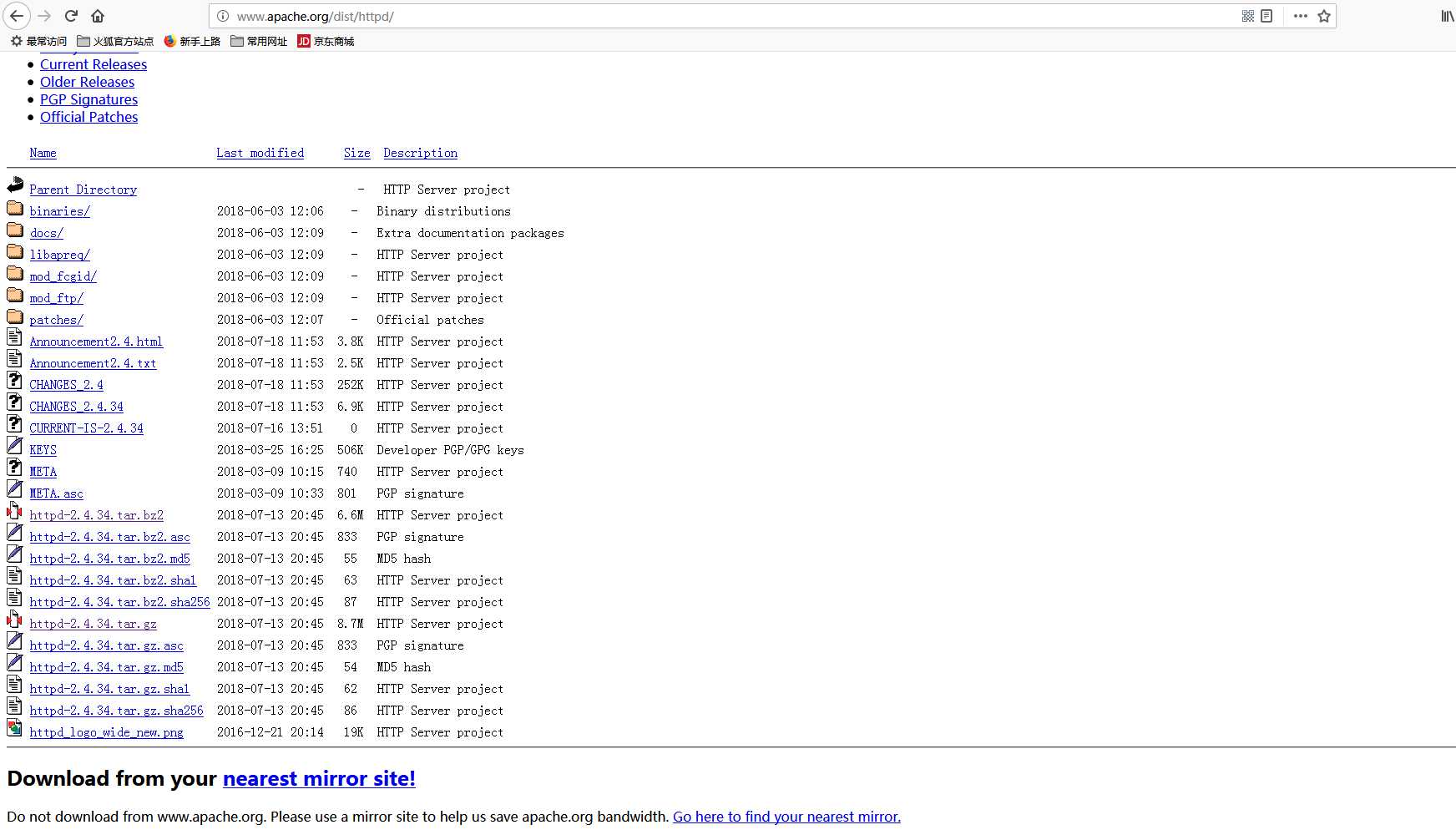
Task: Open the 最常访问 bookmarks item
Action: tap(38, 41)
